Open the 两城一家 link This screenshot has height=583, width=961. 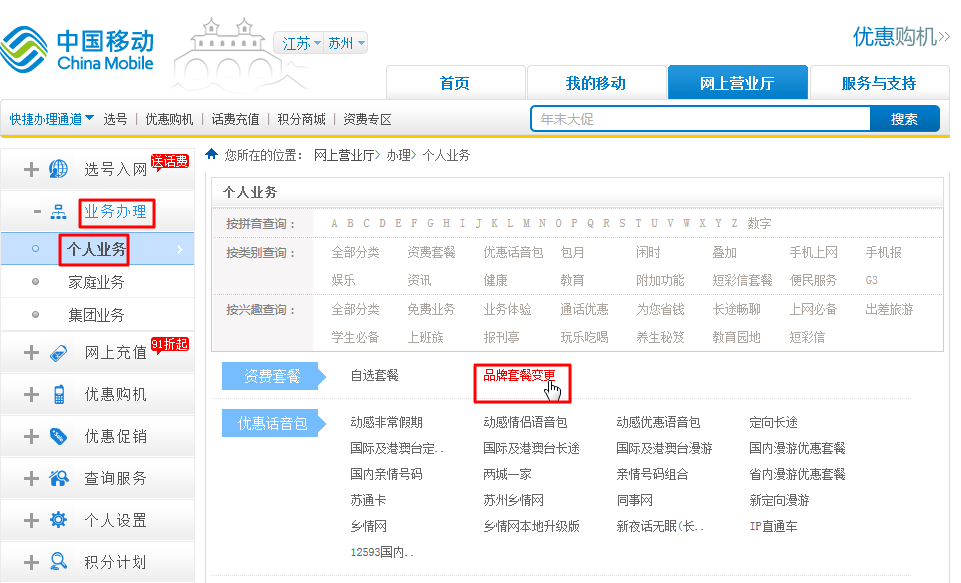(x=507, y=474)
